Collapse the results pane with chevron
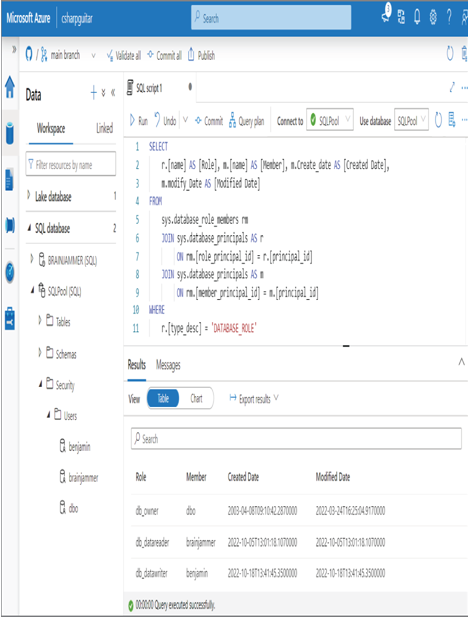Image resolution: width=468 pixels, height=617 pixels. [461, 362]
